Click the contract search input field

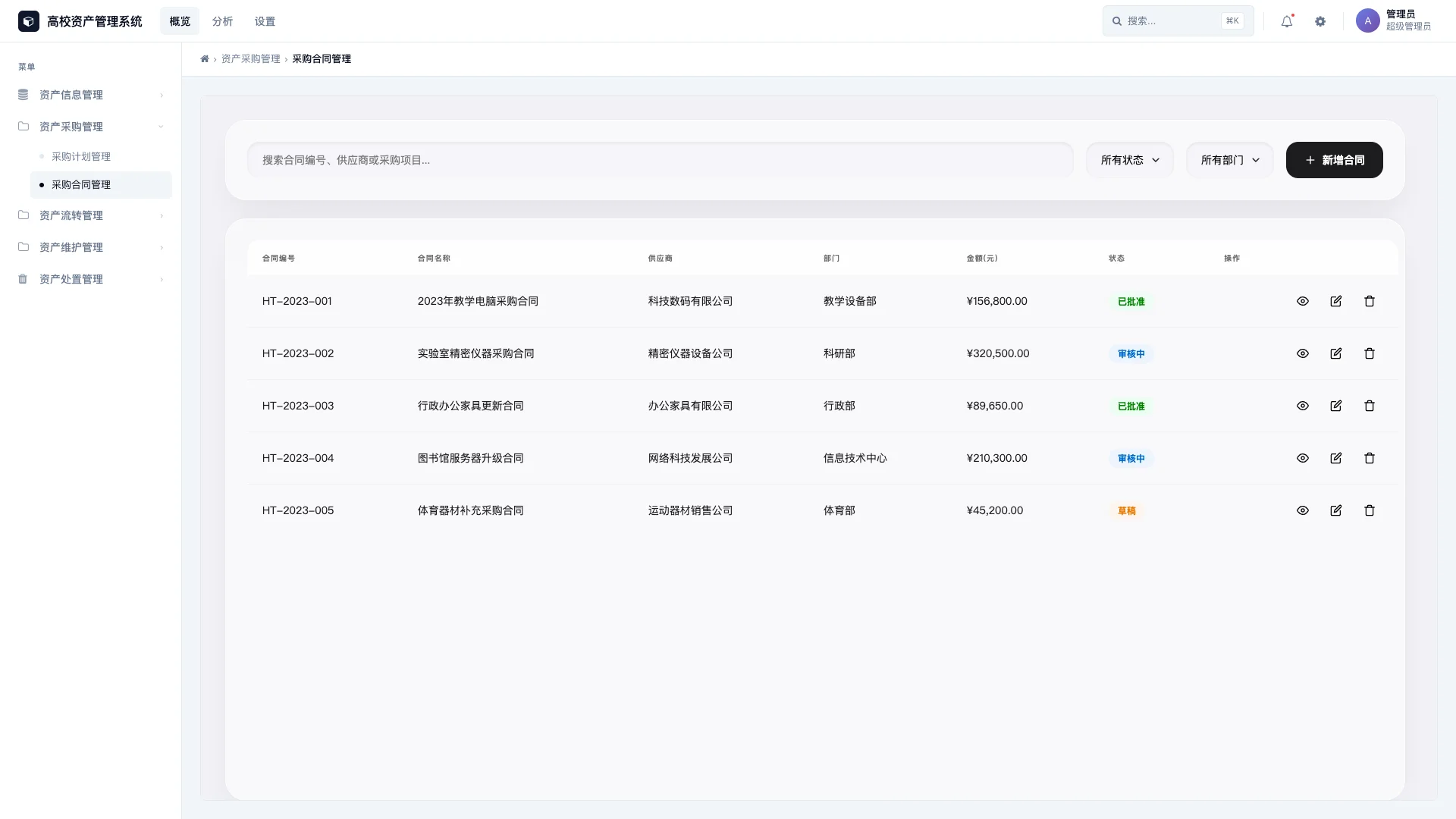click(660, 160)
